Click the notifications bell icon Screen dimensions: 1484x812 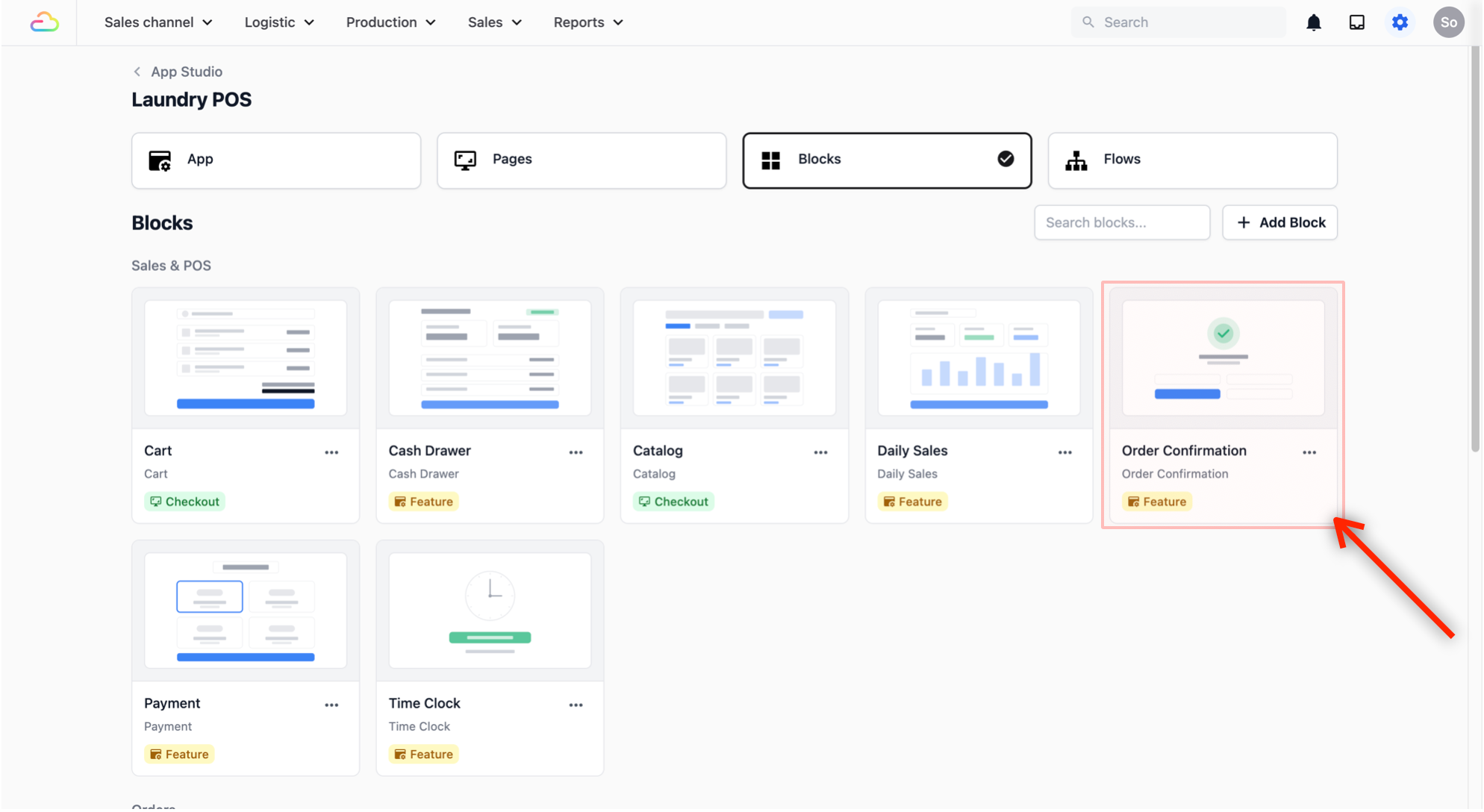click(1314, 22)
